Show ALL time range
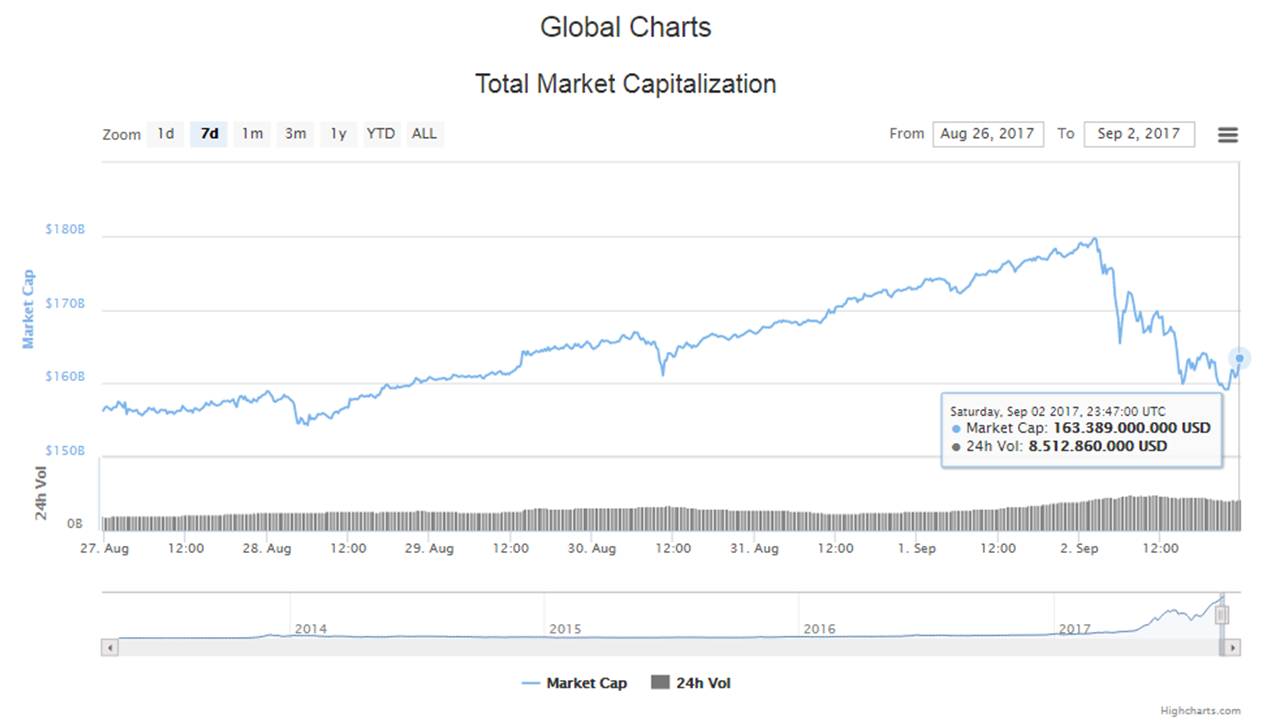Image resolution: width=1281 pixels, height=725 pixels. (x=424, y=134)
